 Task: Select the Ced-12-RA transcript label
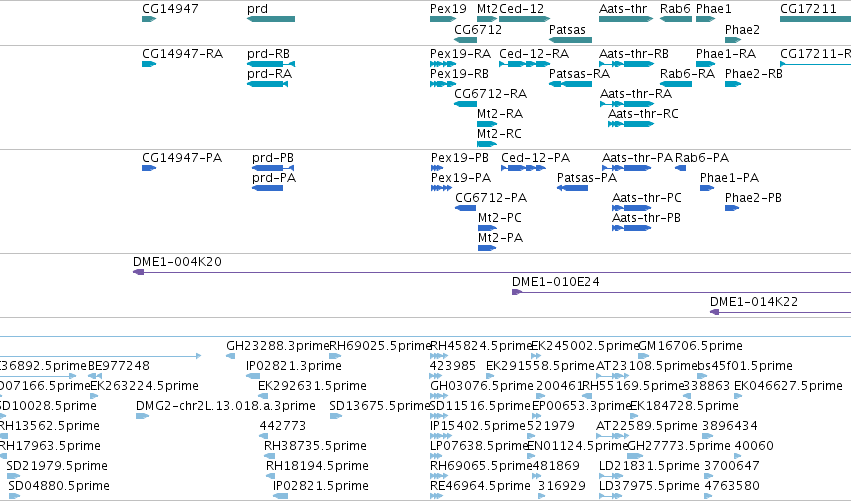coord(534,54)
